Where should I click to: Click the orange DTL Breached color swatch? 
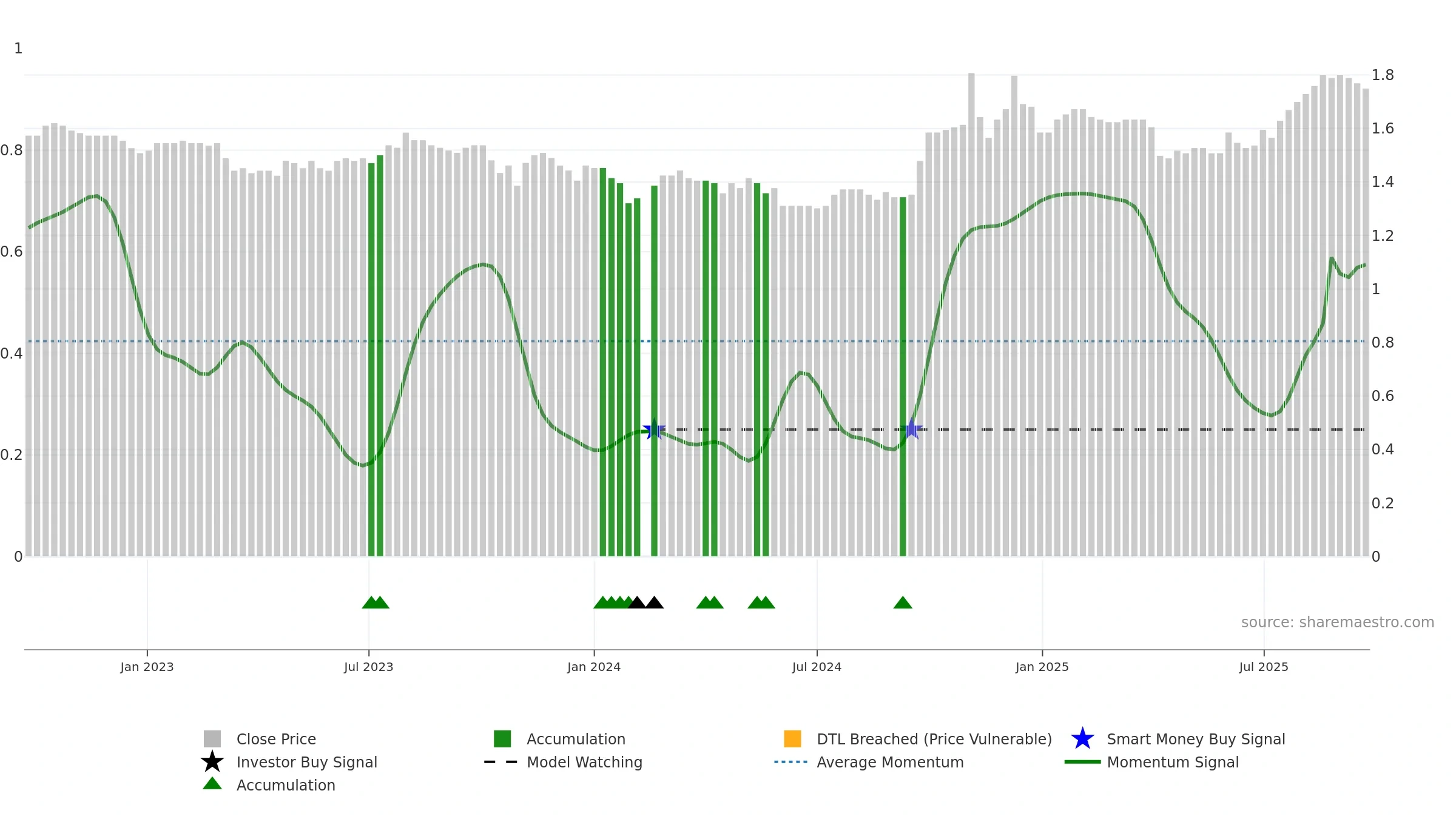point(792,739)
